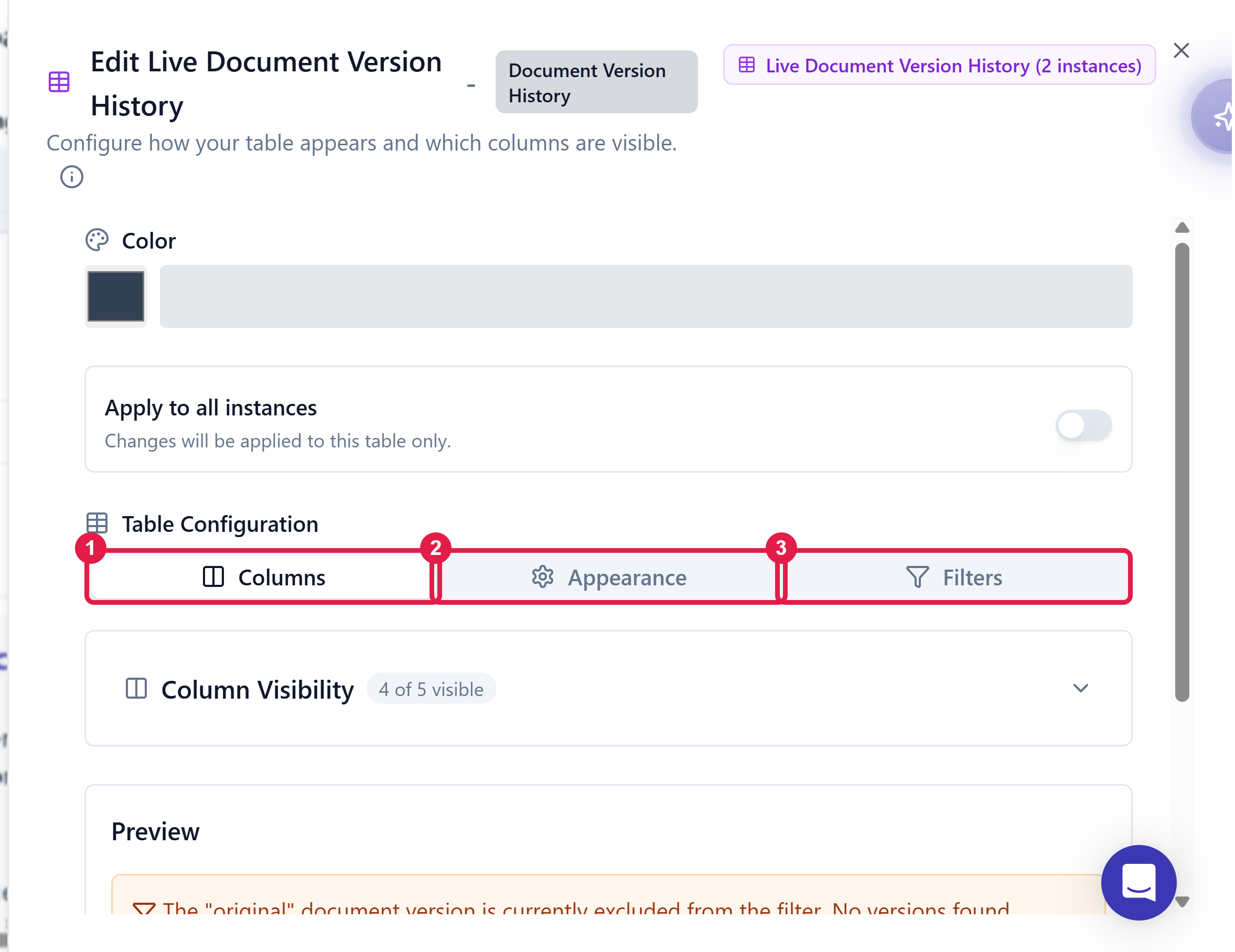Screen dimensions: 1235x952
Task: Click the scrollbar up arrow
Action: pos(1182,228)
